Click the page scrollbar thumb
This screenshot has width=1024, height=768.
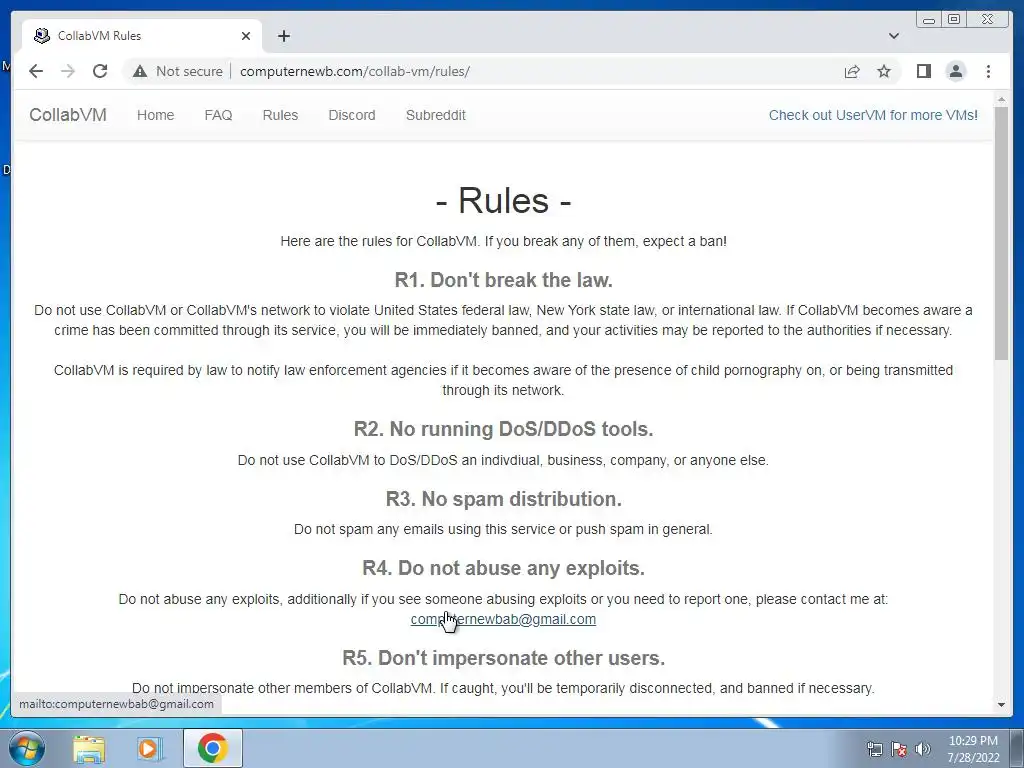pyautogui.click(x=1001, y=233)
